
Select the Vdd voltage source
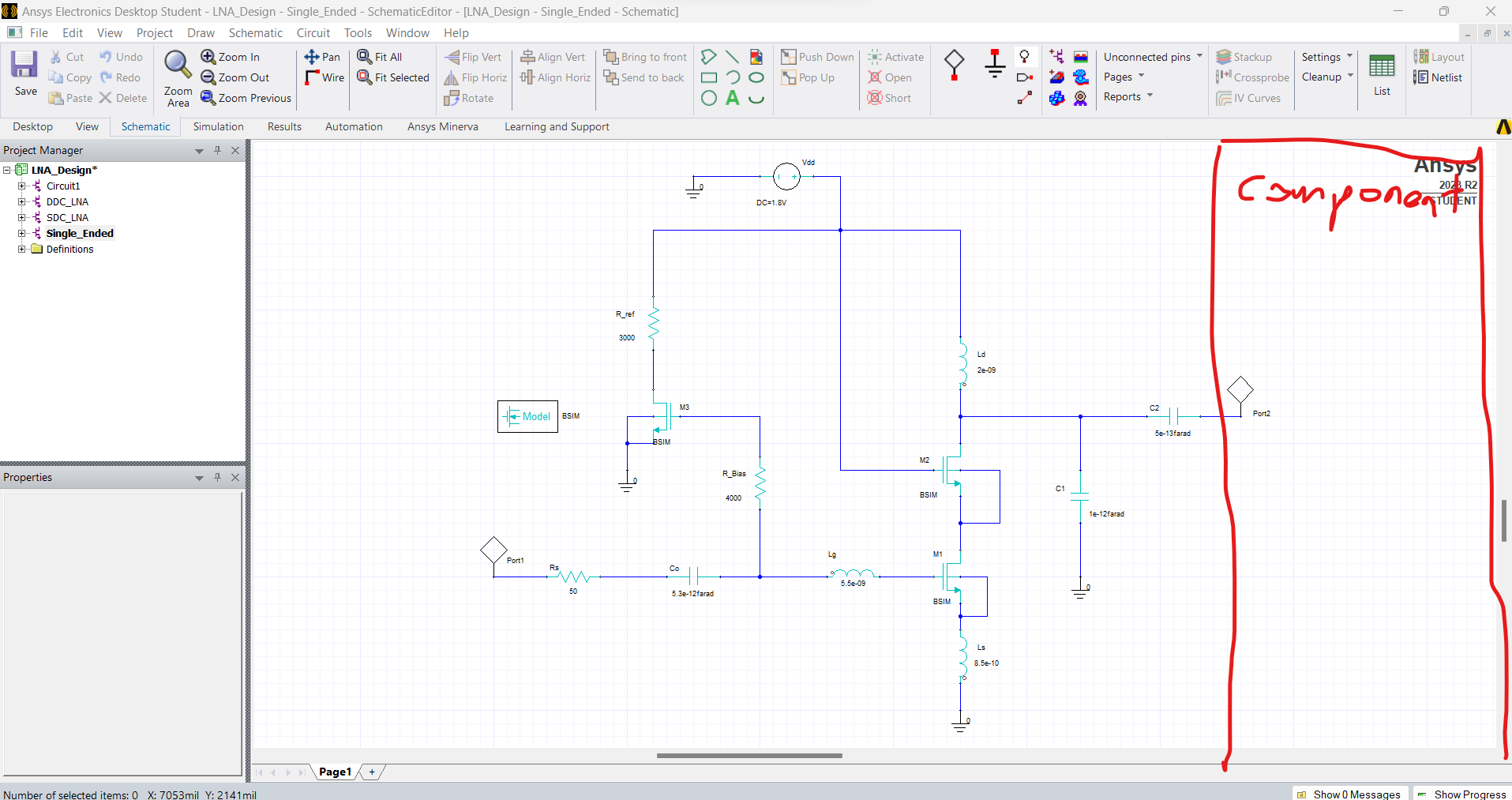tap(786, 176)
